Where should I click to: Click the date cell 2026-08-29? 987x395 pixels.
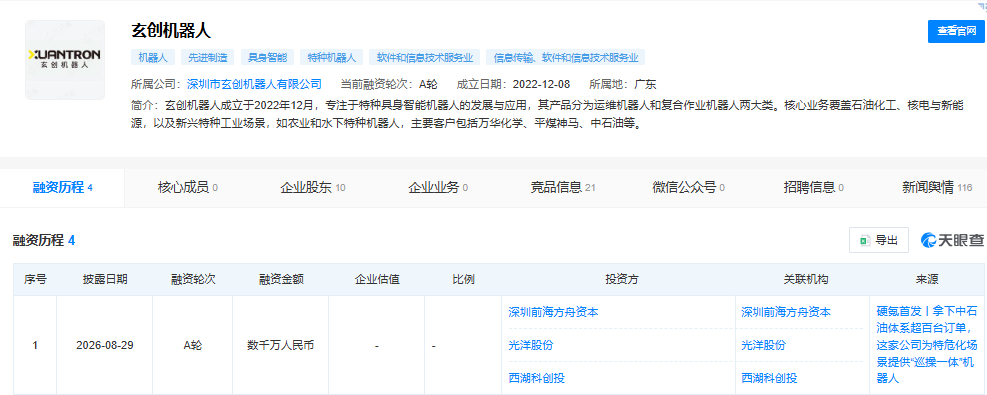pyautogui.click(x=104, y=345)
